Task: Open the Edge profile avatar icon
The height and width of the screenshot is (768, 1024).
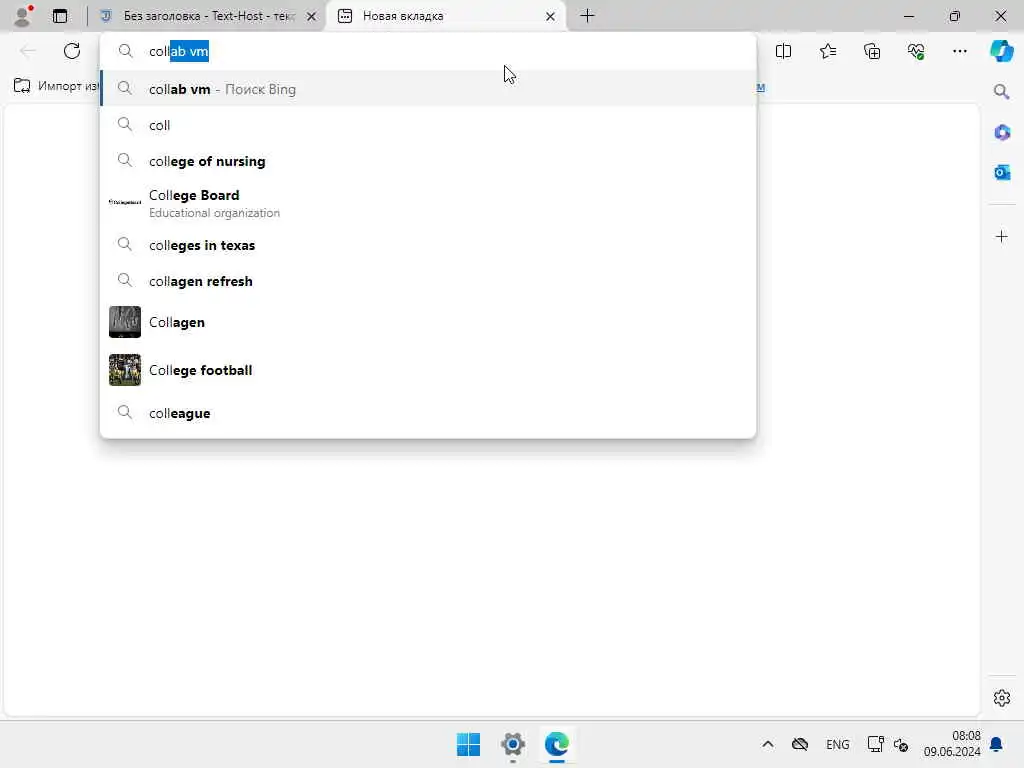Action: [x=24, y=15]
